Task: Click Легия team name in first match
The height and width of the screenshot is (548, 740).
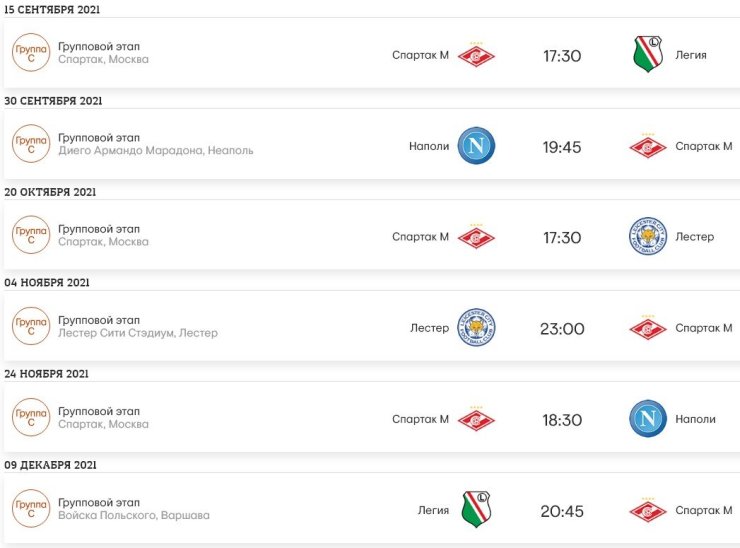Action: (691, 55)
